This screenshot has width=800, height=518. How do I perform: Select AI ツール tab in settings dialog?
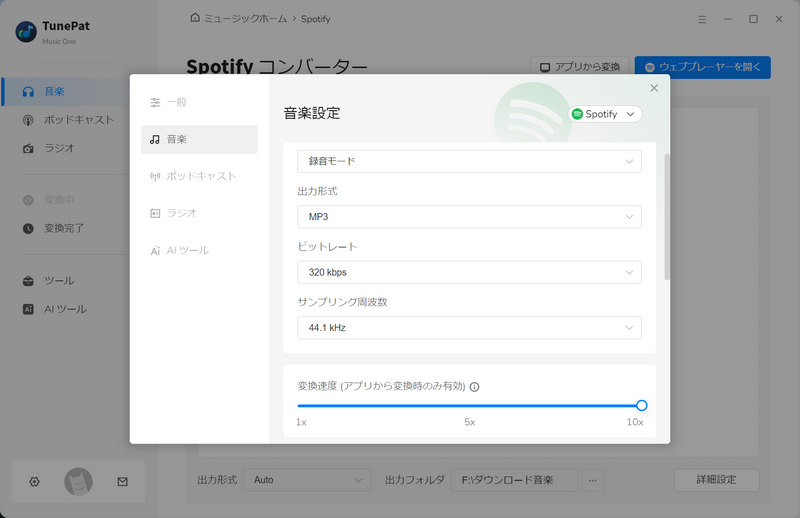click(x=199, y=251)
